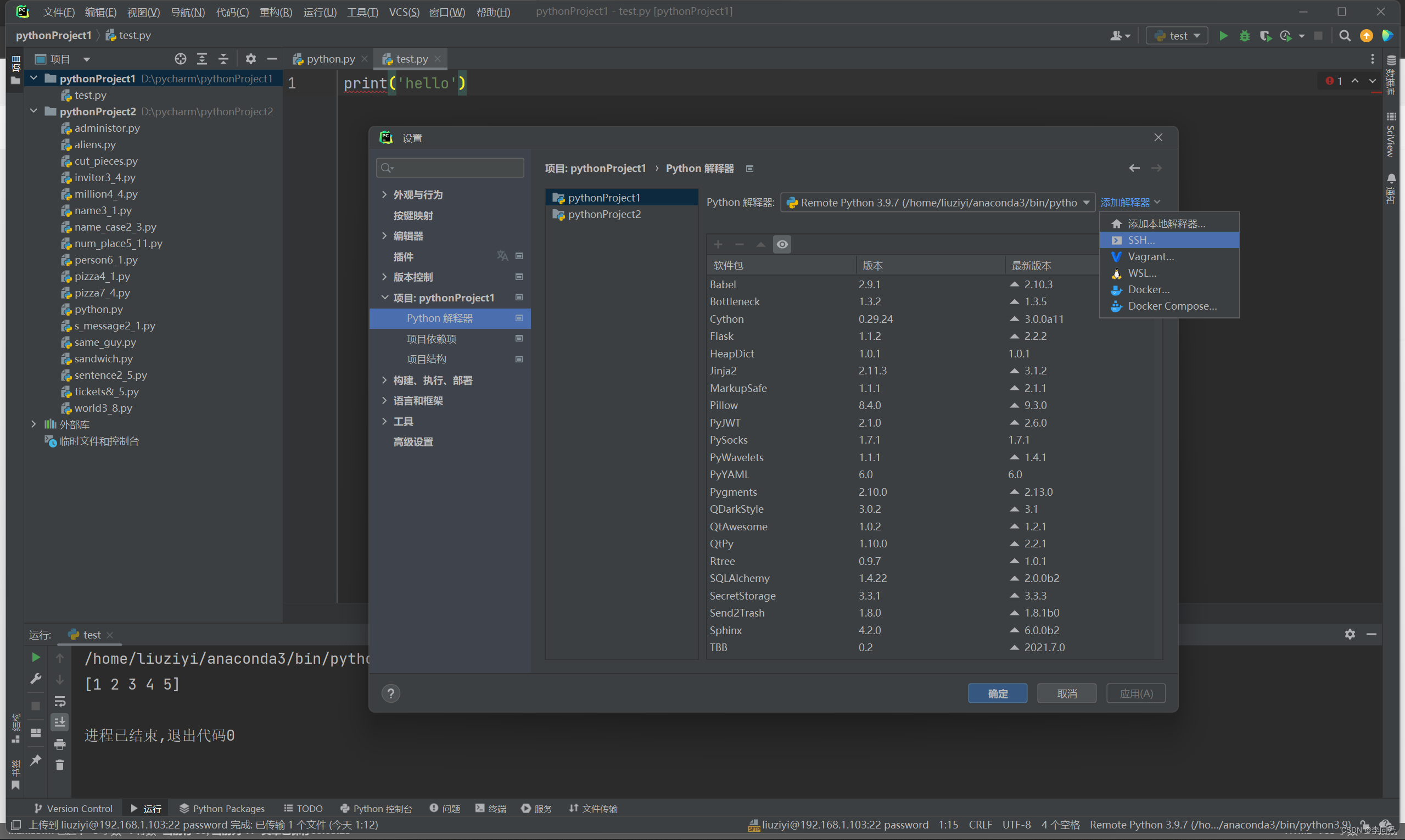Toggle pin tab icon in Run panel
The width and height of the screenshot is (1405, 840).
[35, 760]
